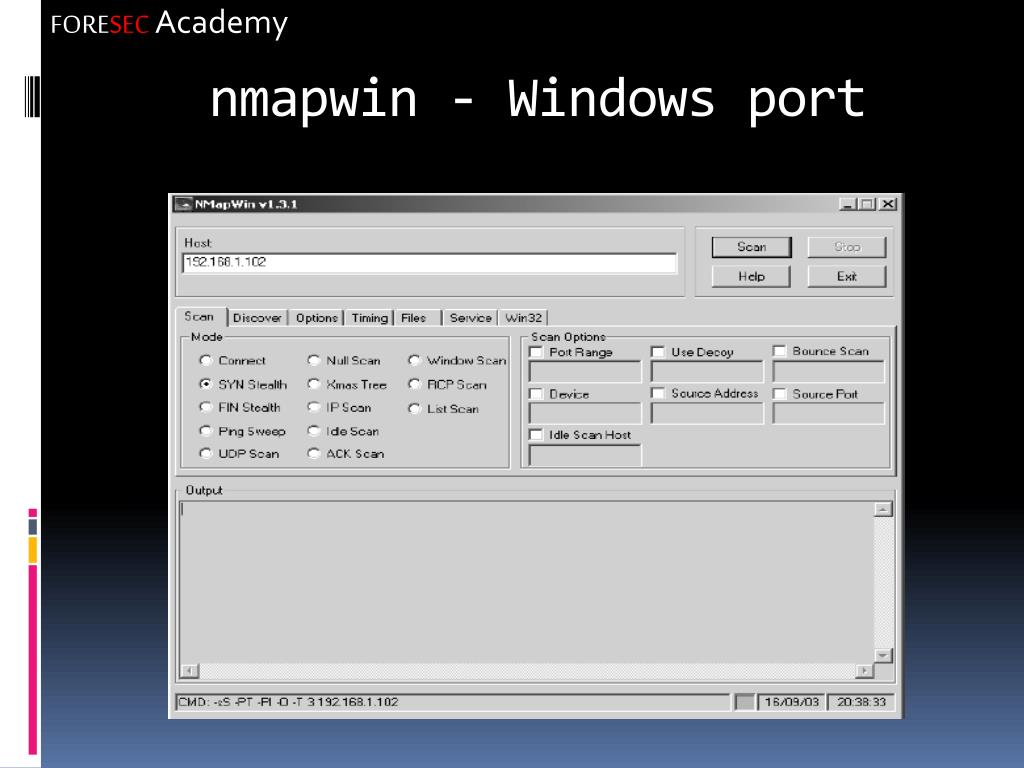Select UDP Scan mode

(x=206, y=453)
